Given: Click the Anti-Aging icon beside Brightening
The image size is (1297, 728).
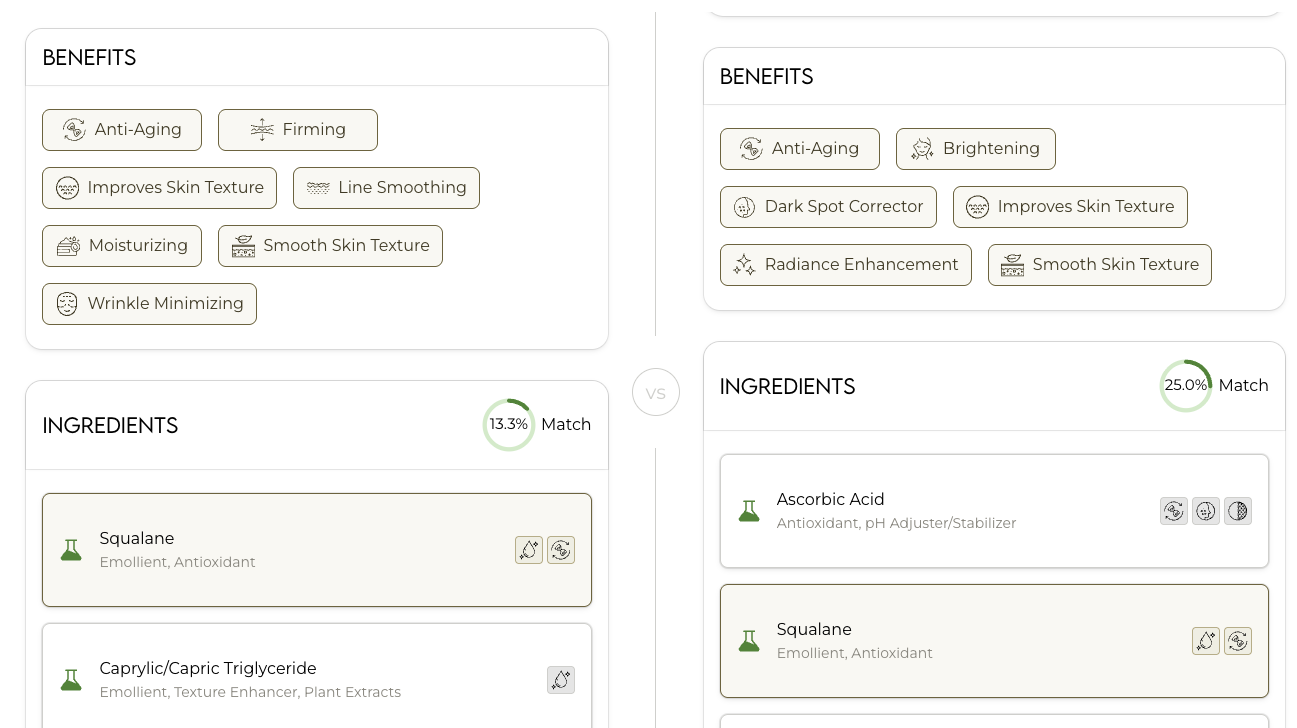Looking at the screenshot, I should [751, 149].
